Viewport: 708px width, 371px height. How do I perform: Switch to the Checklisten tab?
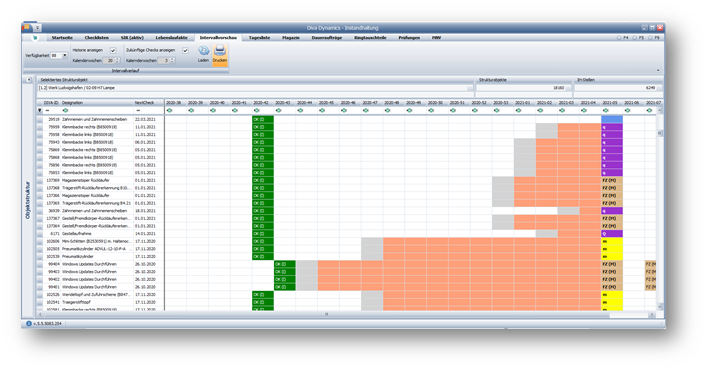[97, 38]
